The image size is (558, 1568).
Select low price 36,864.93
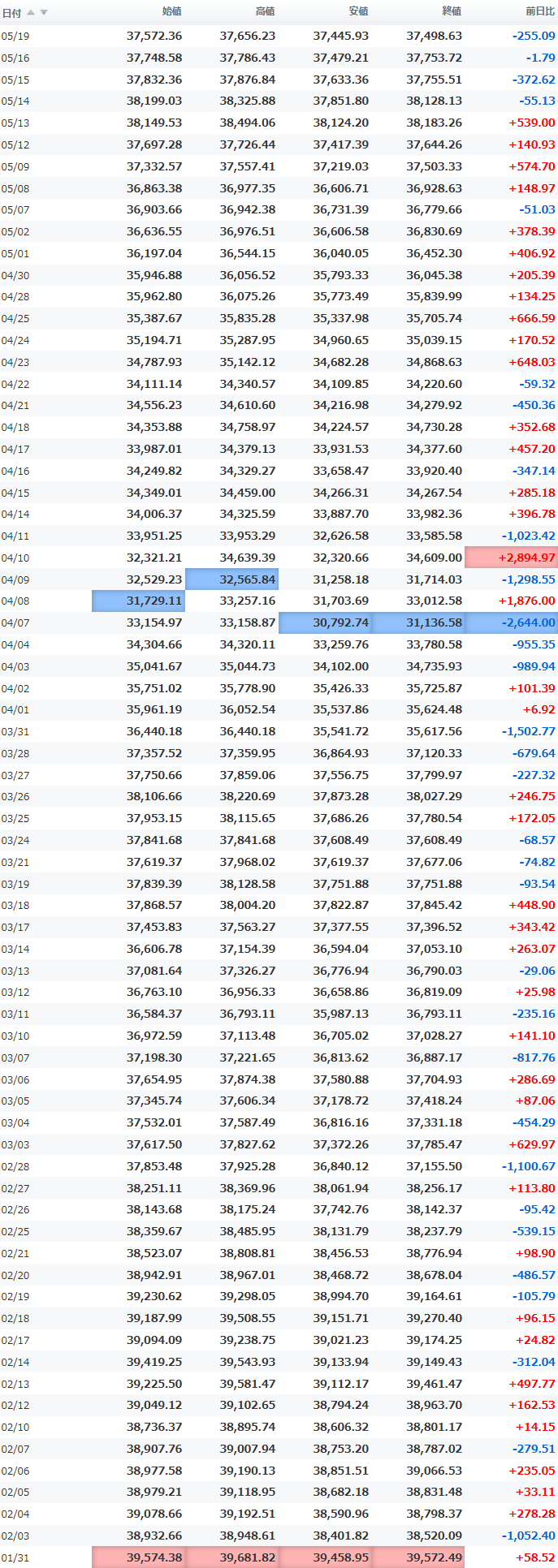[341, 753]
